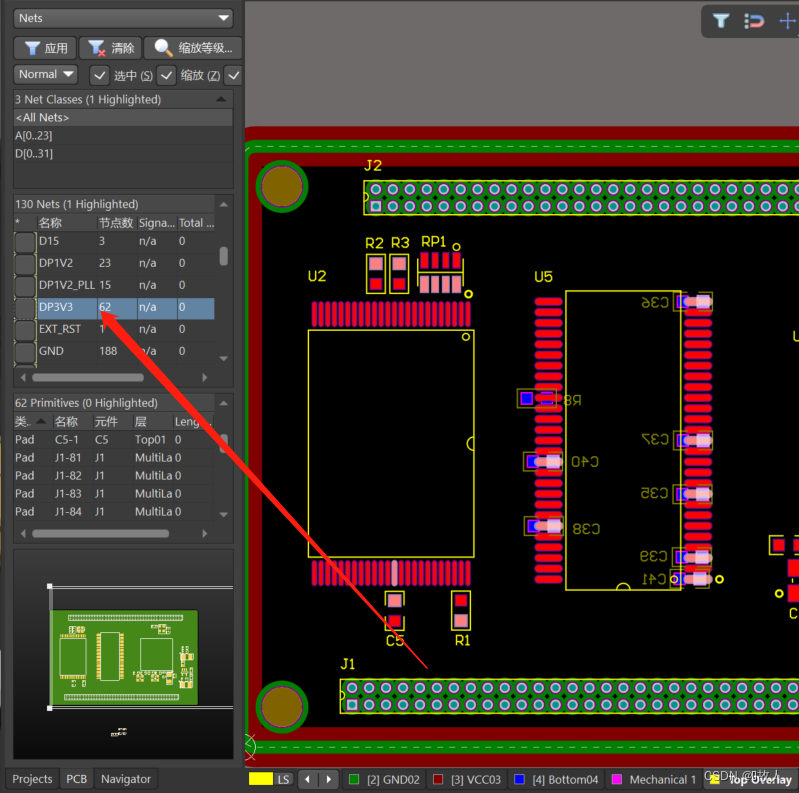Click nets list horizontal scroll left arrow

point(23,378)
